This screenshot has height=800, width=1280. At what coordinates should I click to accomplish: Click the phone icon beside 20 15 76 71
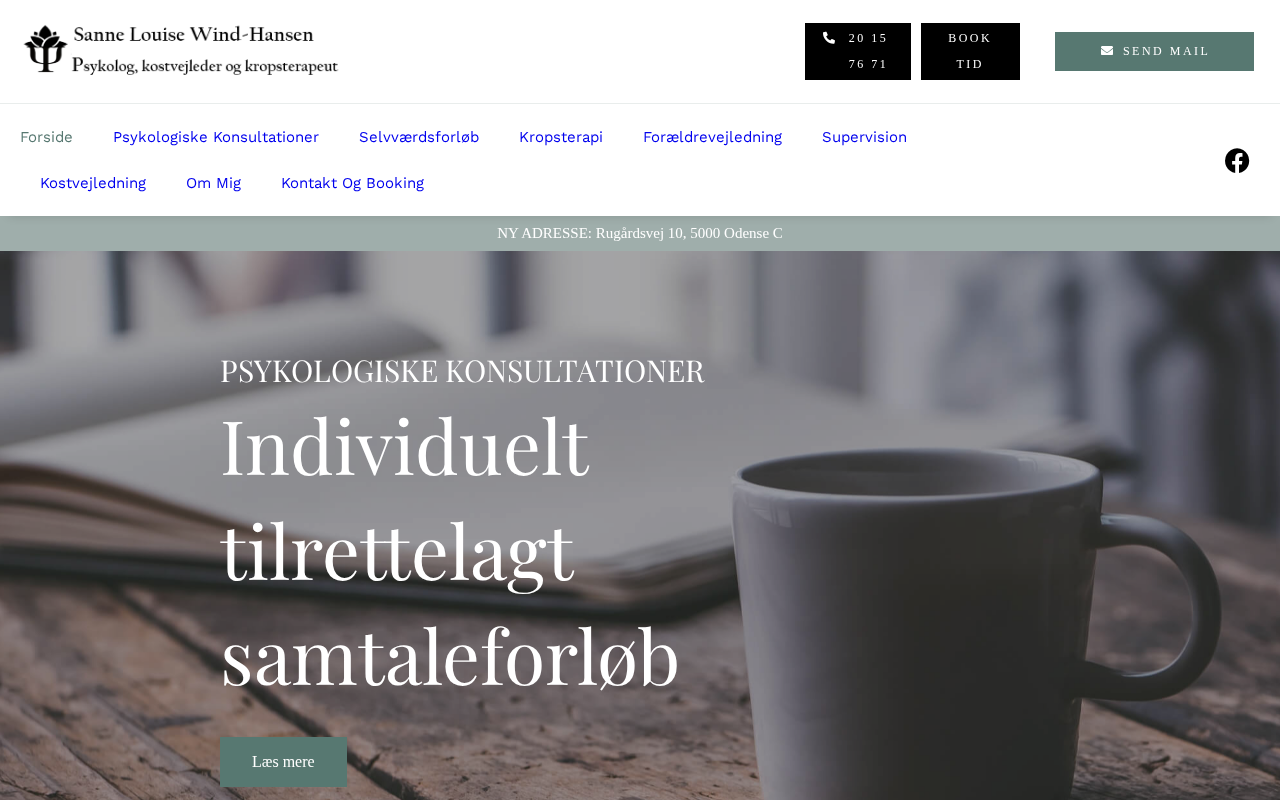pos(829,38)
